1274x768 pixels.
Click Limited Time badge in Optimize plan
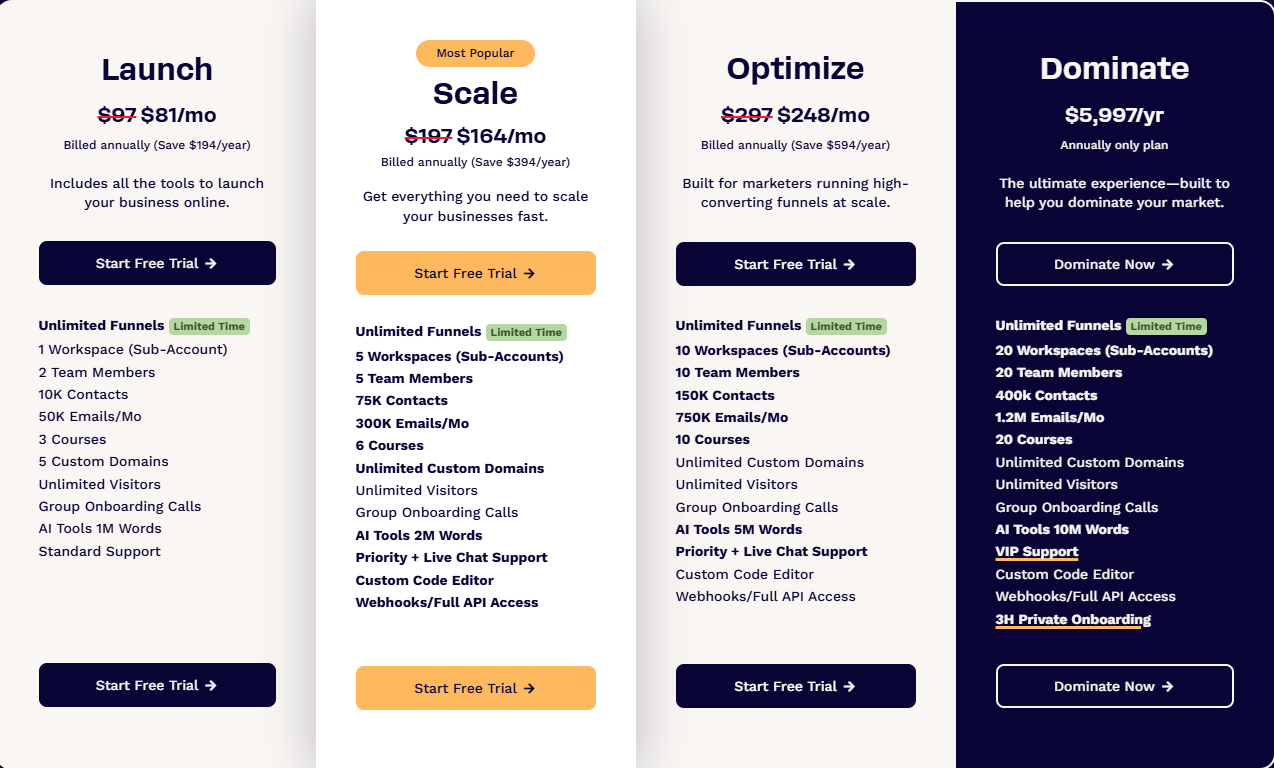[846, 326]
